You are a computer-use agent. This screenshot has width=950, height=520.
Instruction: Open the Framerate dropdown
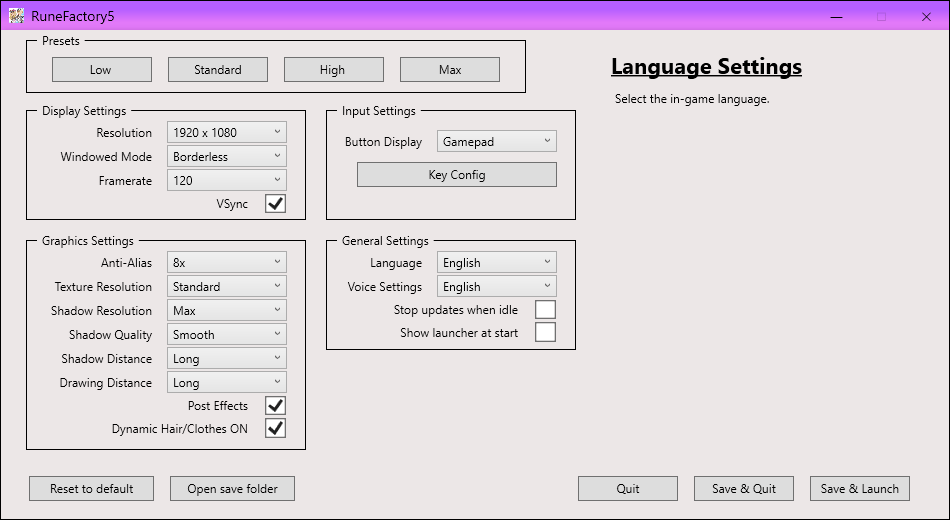(x=226, y=181)
